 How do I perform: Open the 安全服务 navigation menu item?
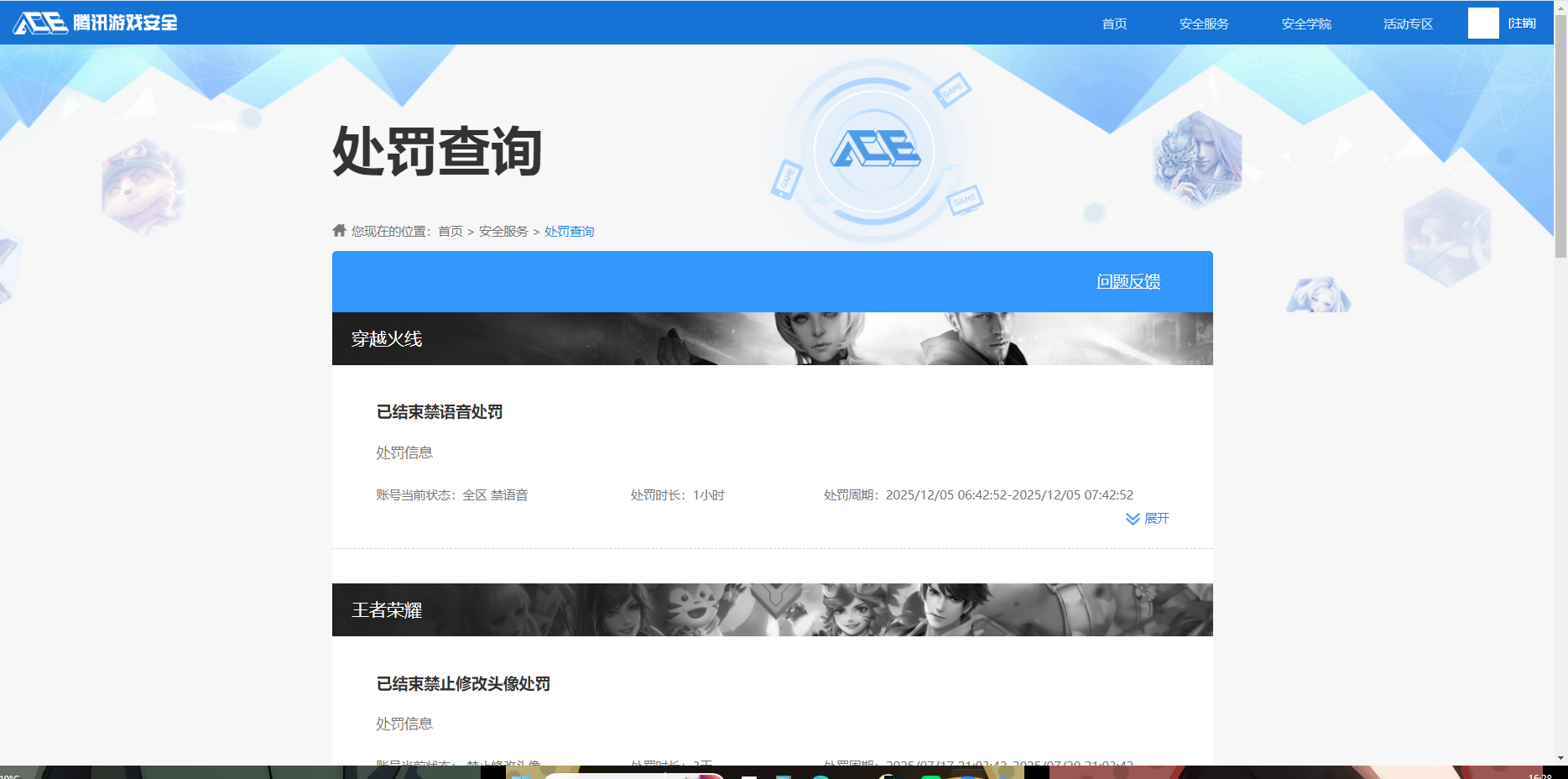(1203, 24)
